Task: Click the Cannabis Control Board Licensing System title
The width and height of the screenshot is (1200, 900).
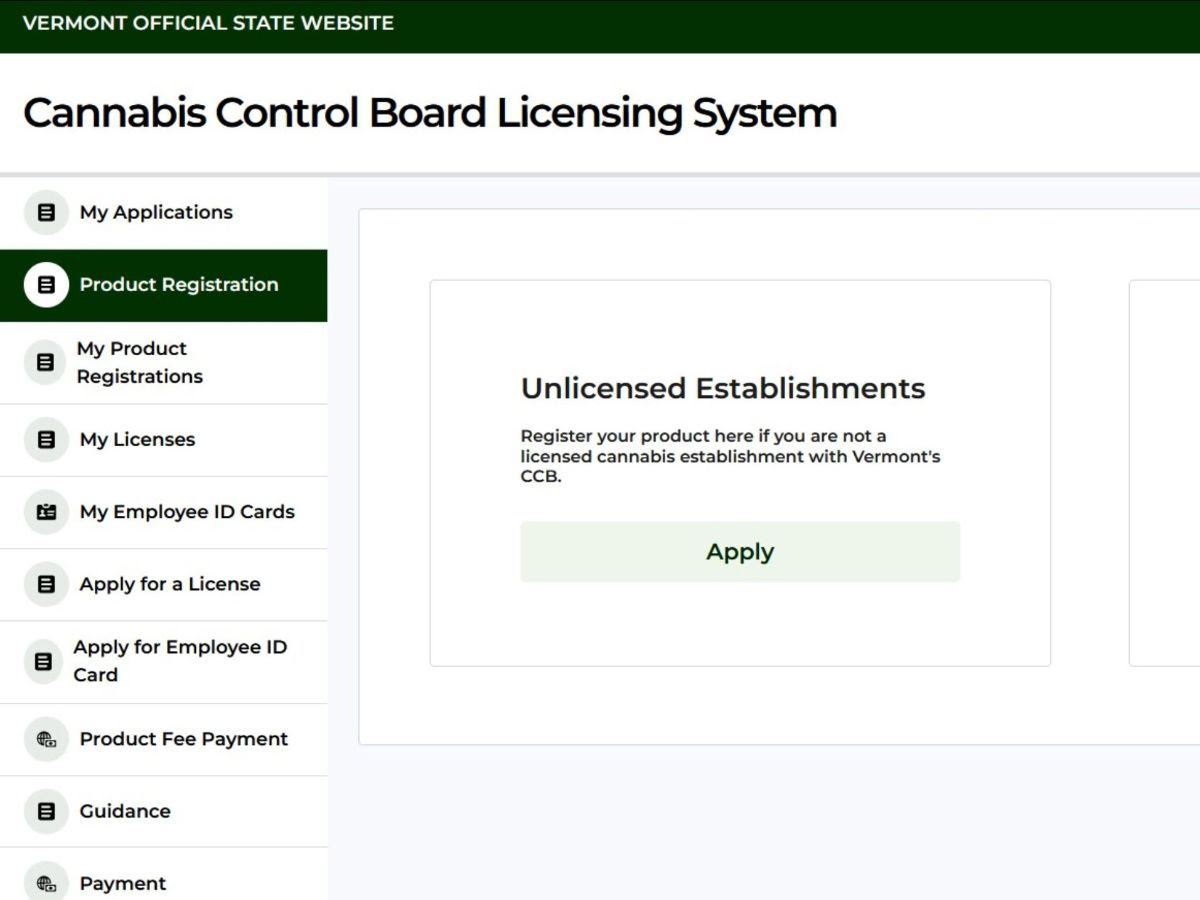Action: coord(430,113)
